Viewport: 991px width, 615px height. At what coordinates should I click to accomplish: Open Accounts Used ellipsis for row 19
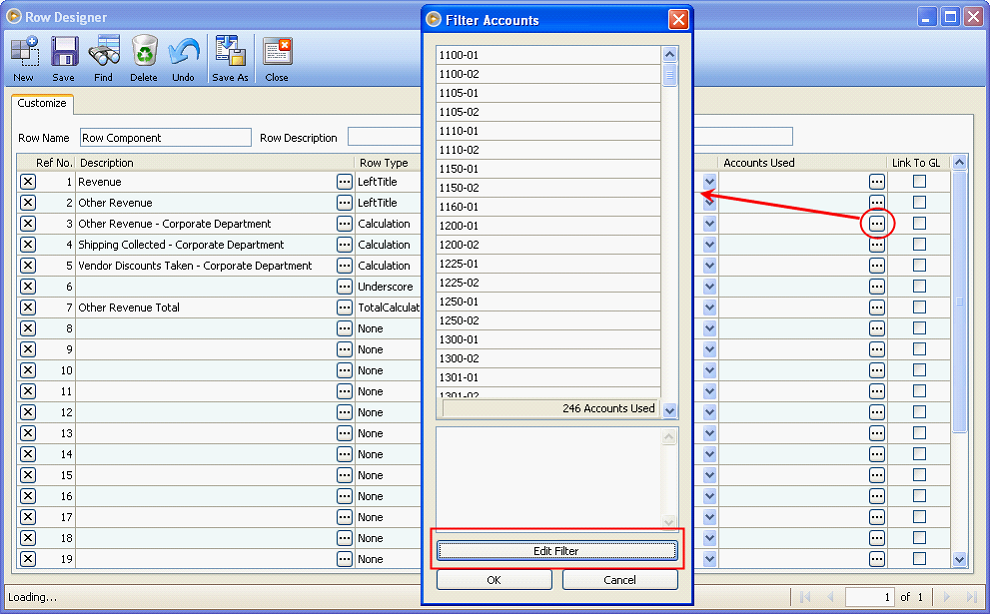tap(877, 559)
